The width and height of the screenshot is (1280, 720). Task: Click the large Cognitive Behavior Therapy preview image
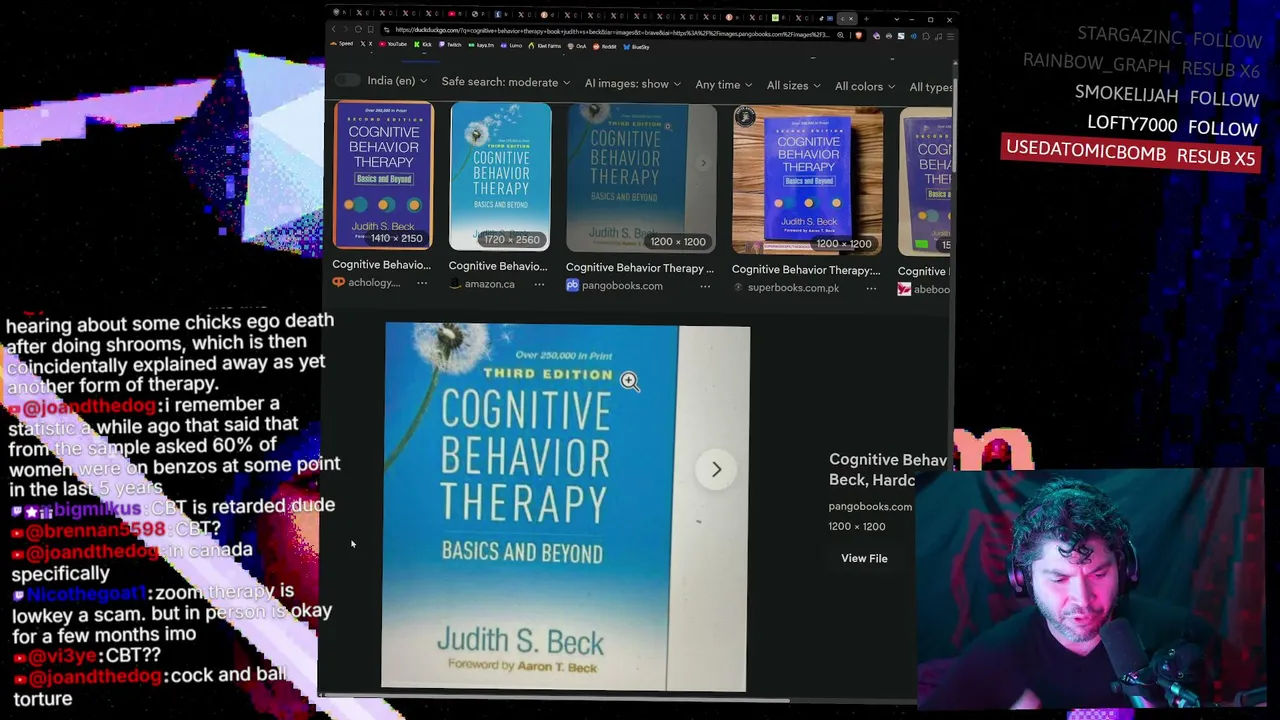566,507
